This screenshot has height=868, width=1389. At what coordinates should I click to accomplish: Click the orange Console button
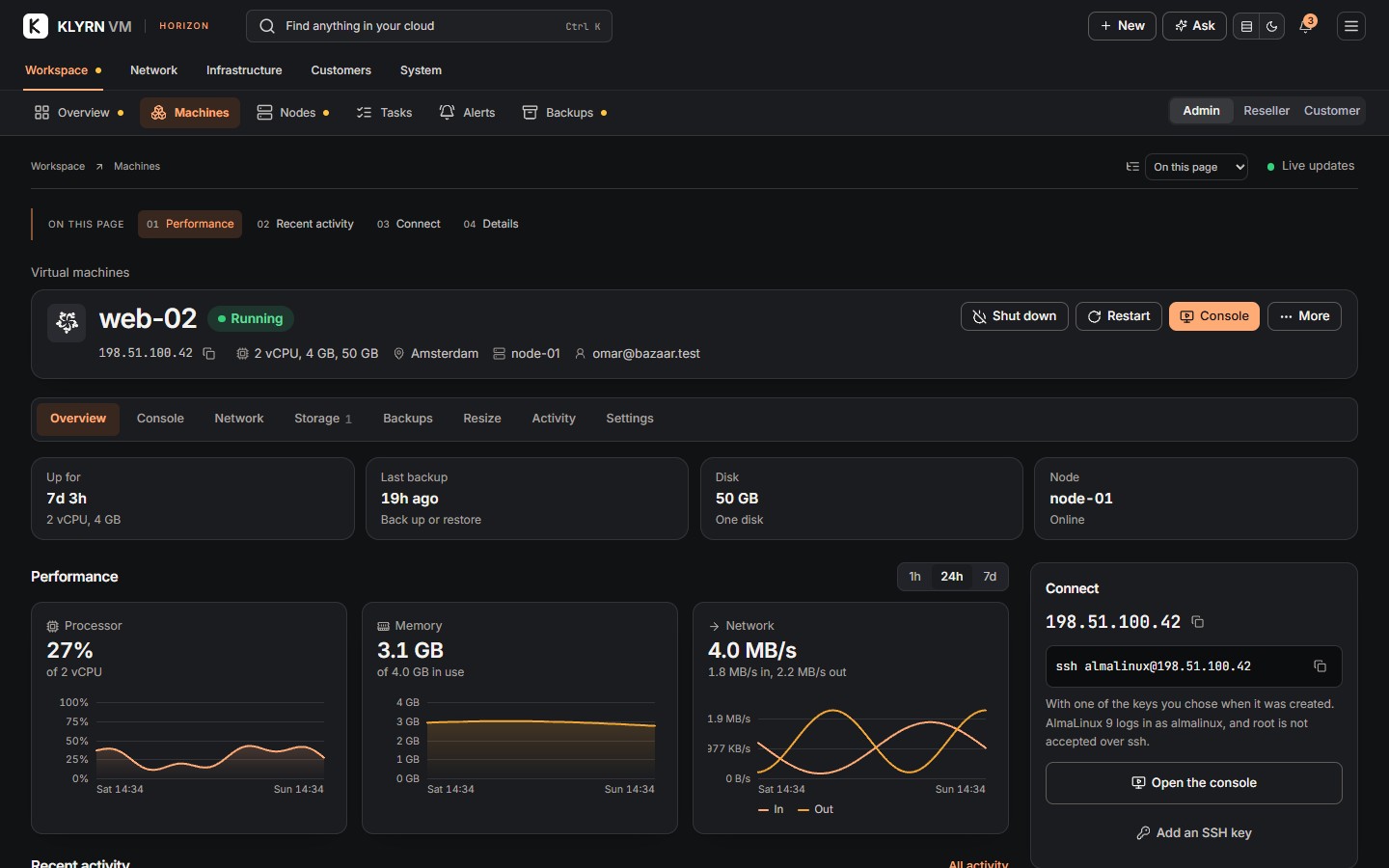(x=1214, y=316)
